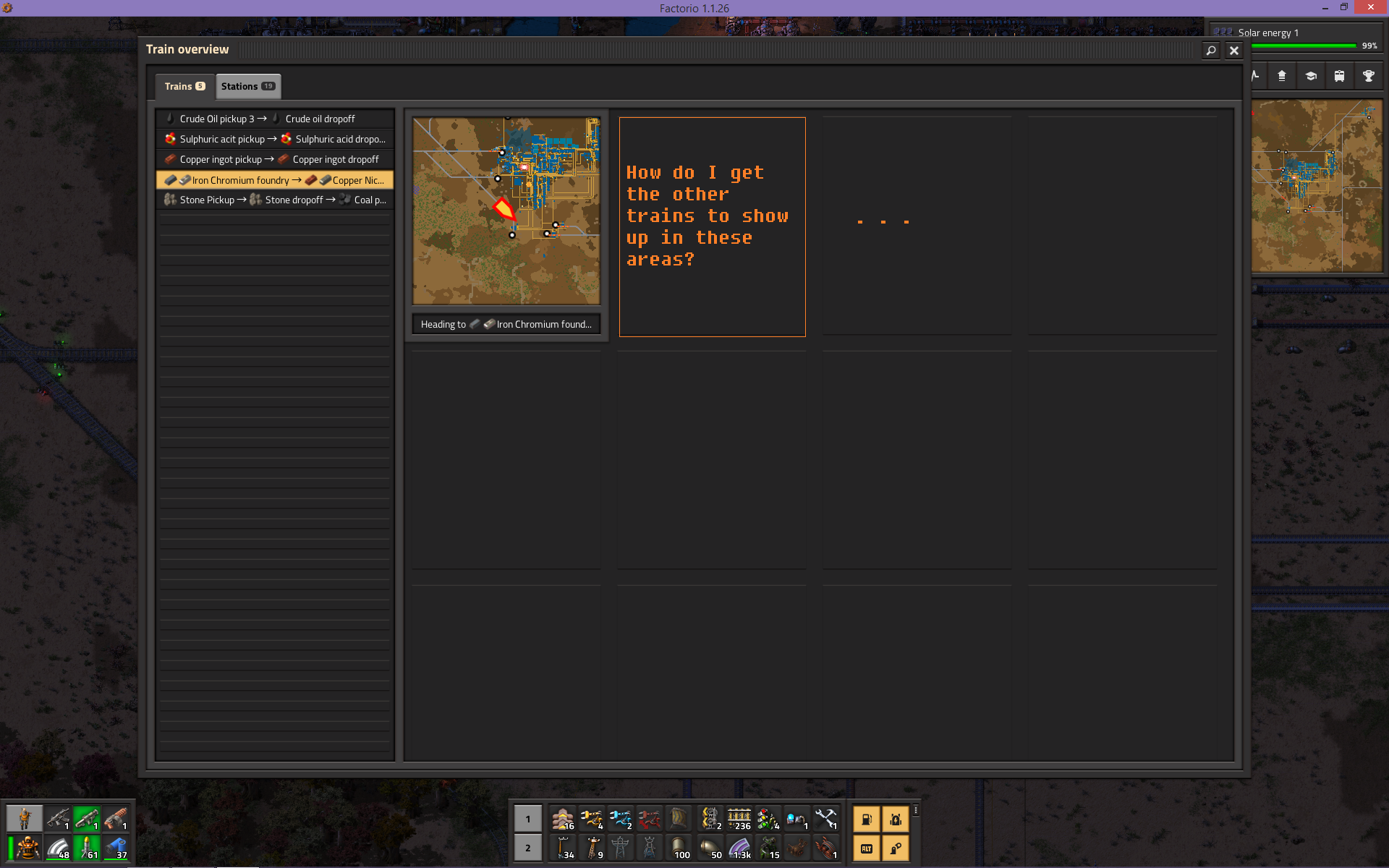Toggle the robot arm shortcut button
The width and height of the screenshot is (1389, 868).
[x=896, y=848]
